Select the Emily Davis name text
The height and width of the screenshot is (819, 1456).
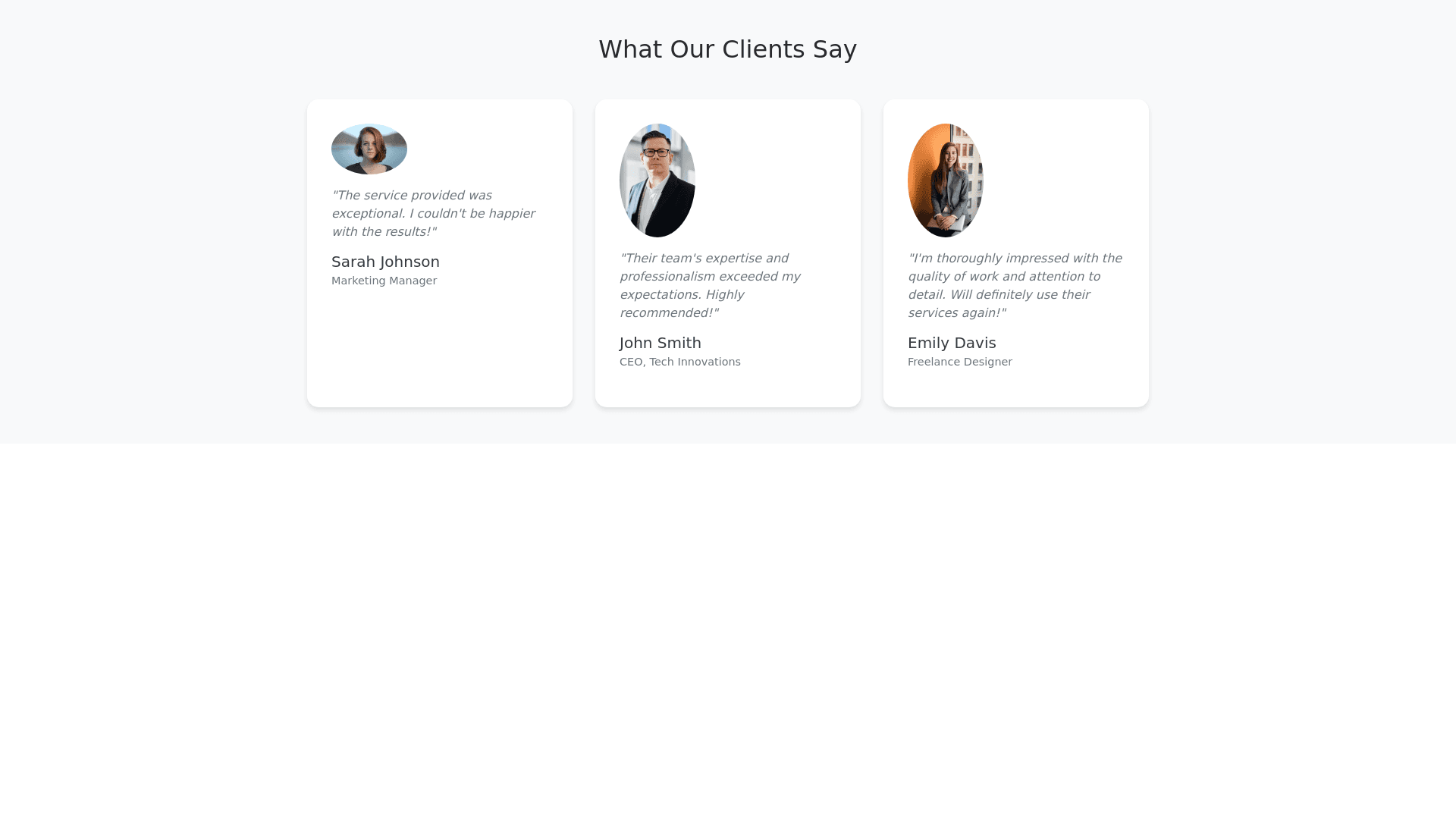pos(951,343)
